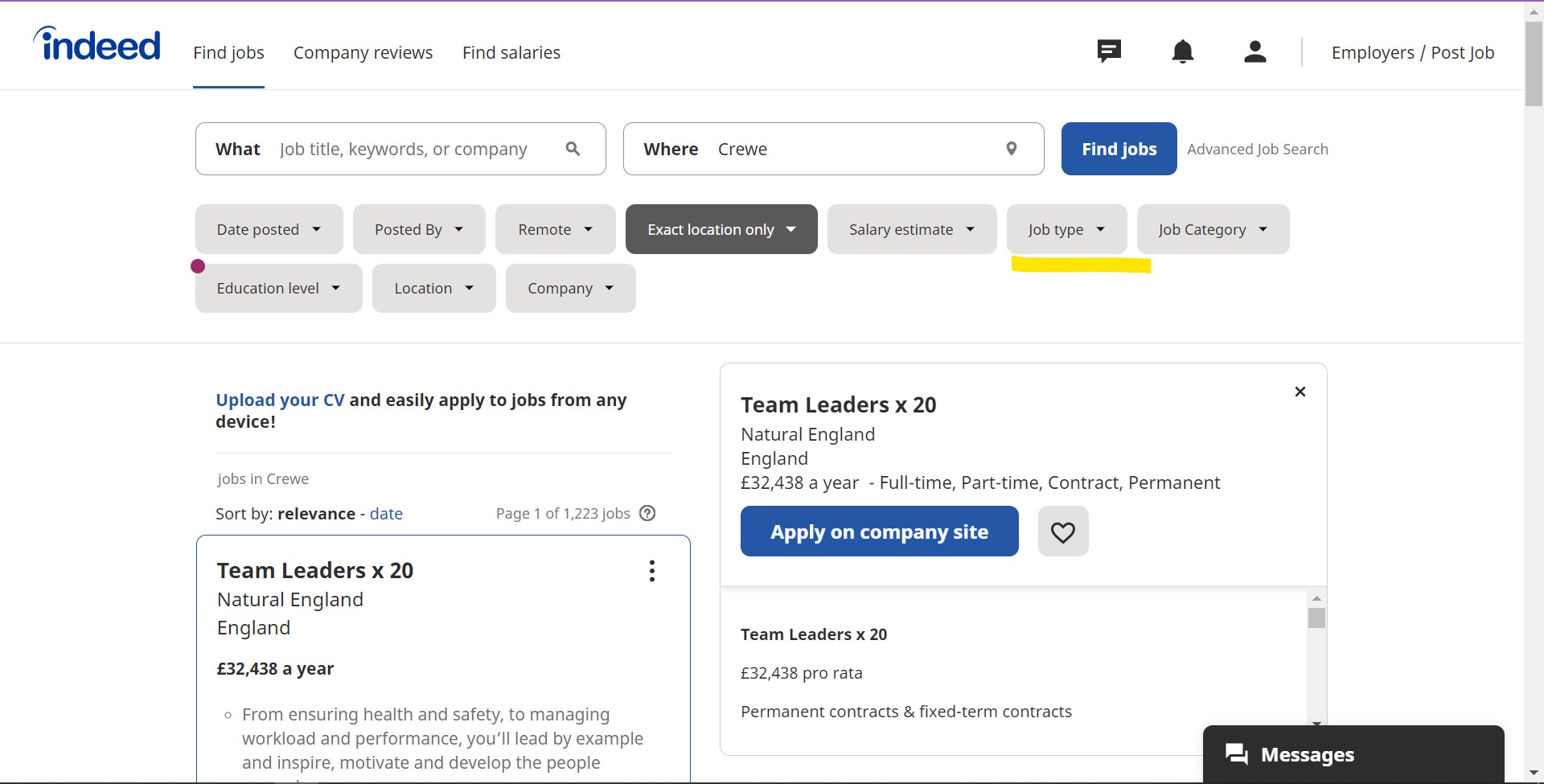Expand the Salary estimate filter

tap(911, 229)
